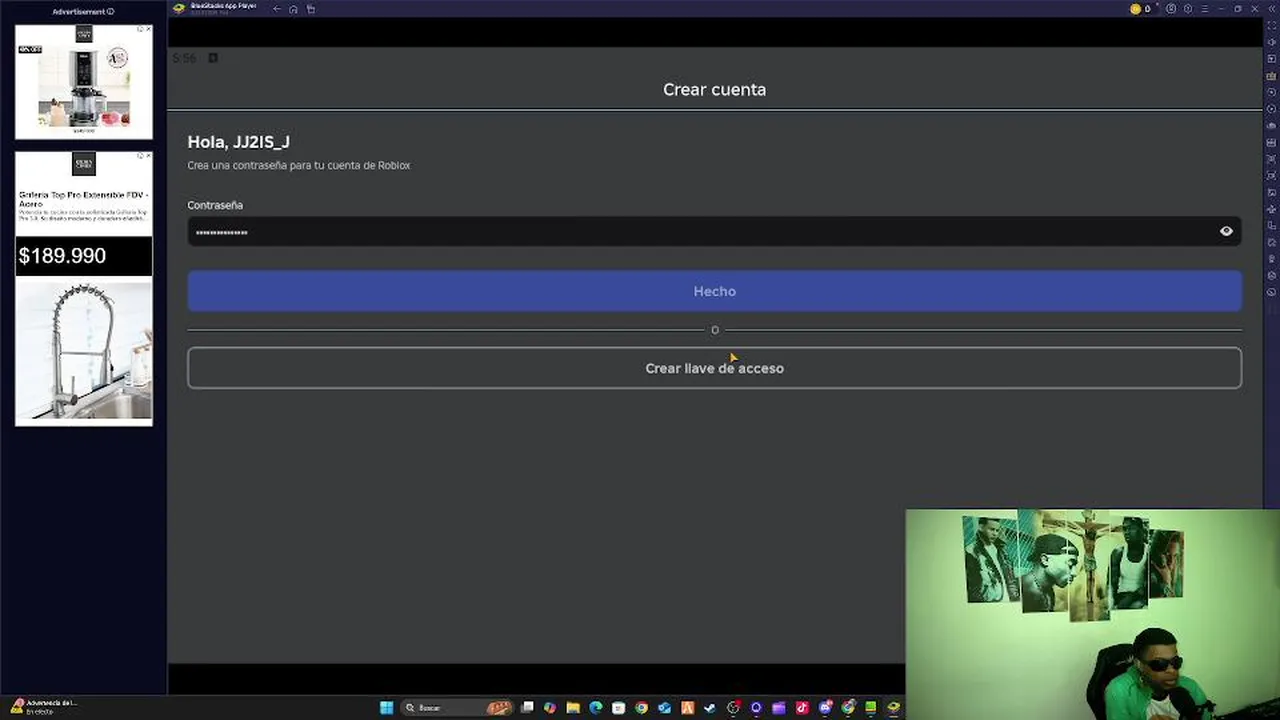This screenshot has height=720, width=1280.
Task: Minimize the BlueStacks window
Action: [x=1221, y=9]
